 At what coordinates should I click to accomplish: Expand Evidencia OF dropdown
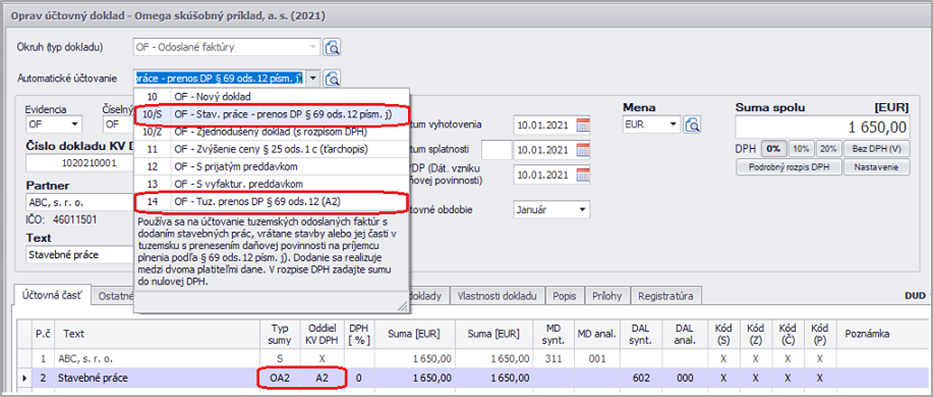pyautogui.click(x=75, y=124)
